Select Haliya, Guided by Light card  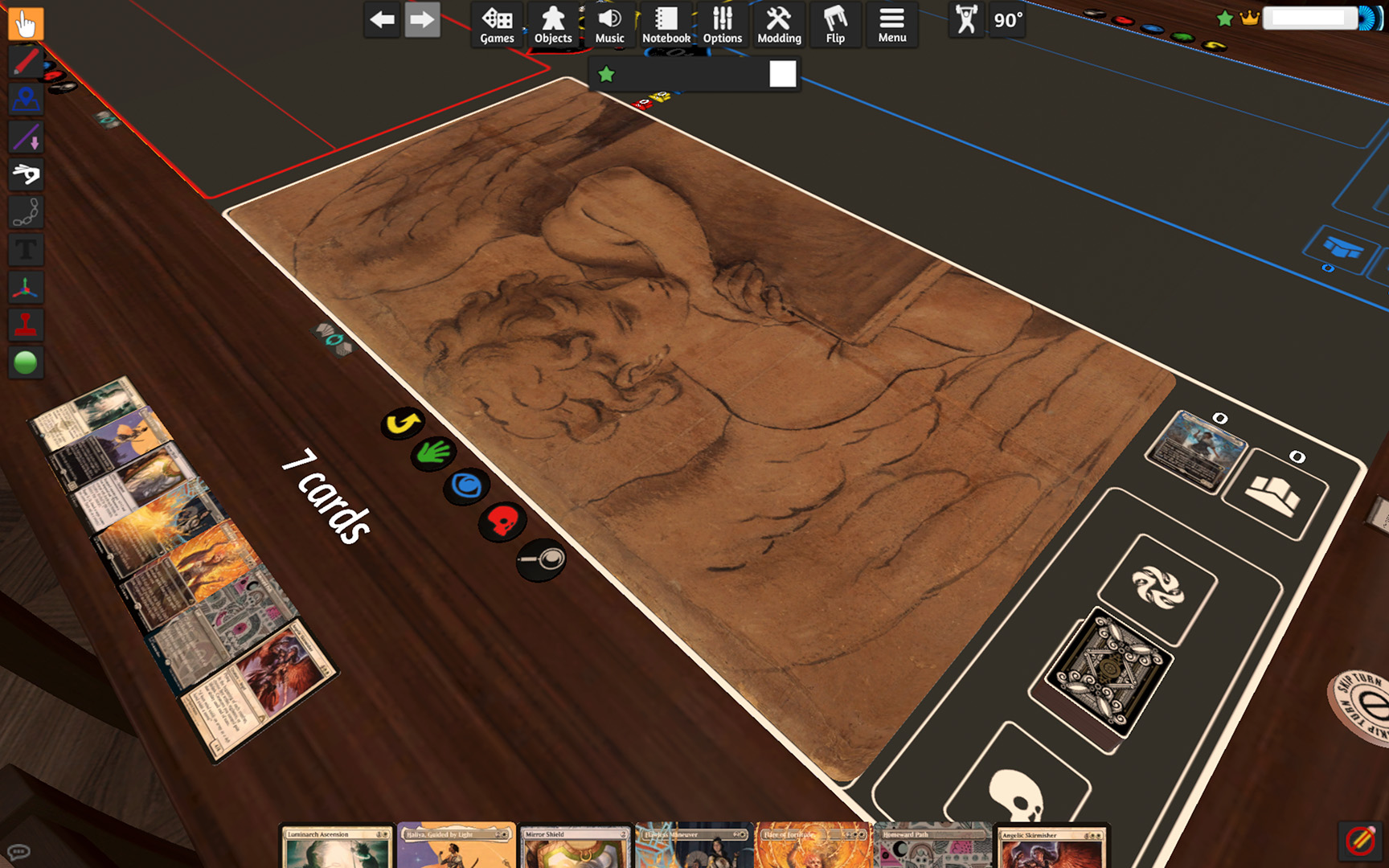pos(457,845)
